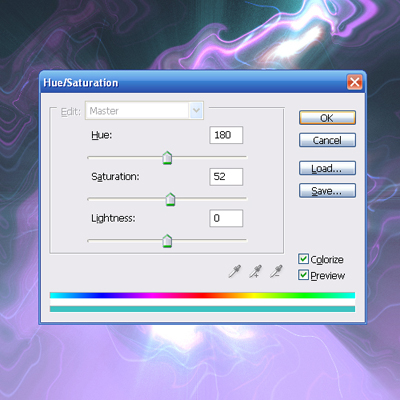Click the Hue slider handle
This screenshot has width=400, height=400.
pos(167,158)
